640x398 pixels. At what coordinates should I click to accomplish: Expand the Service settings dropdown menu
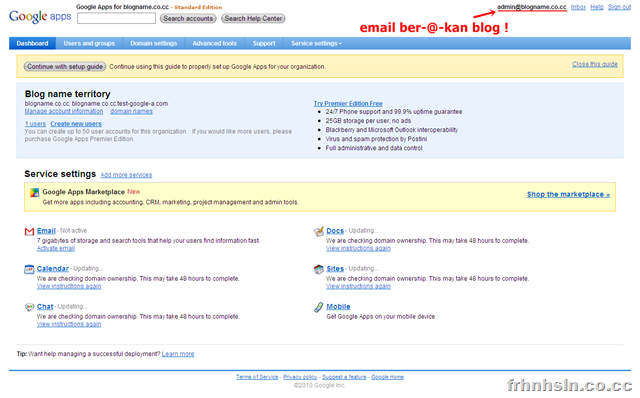(316, 43)
